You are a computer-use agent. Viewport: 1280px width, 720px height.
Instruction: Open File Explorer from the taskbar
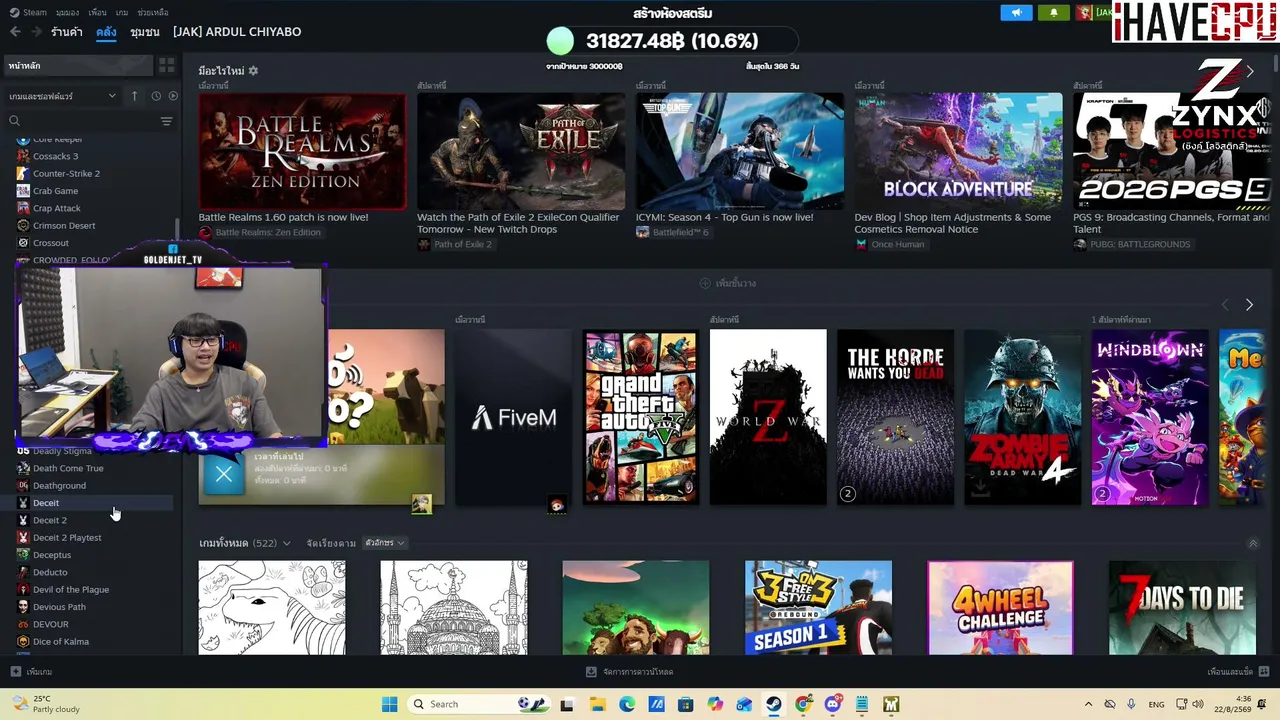point(598,704)
